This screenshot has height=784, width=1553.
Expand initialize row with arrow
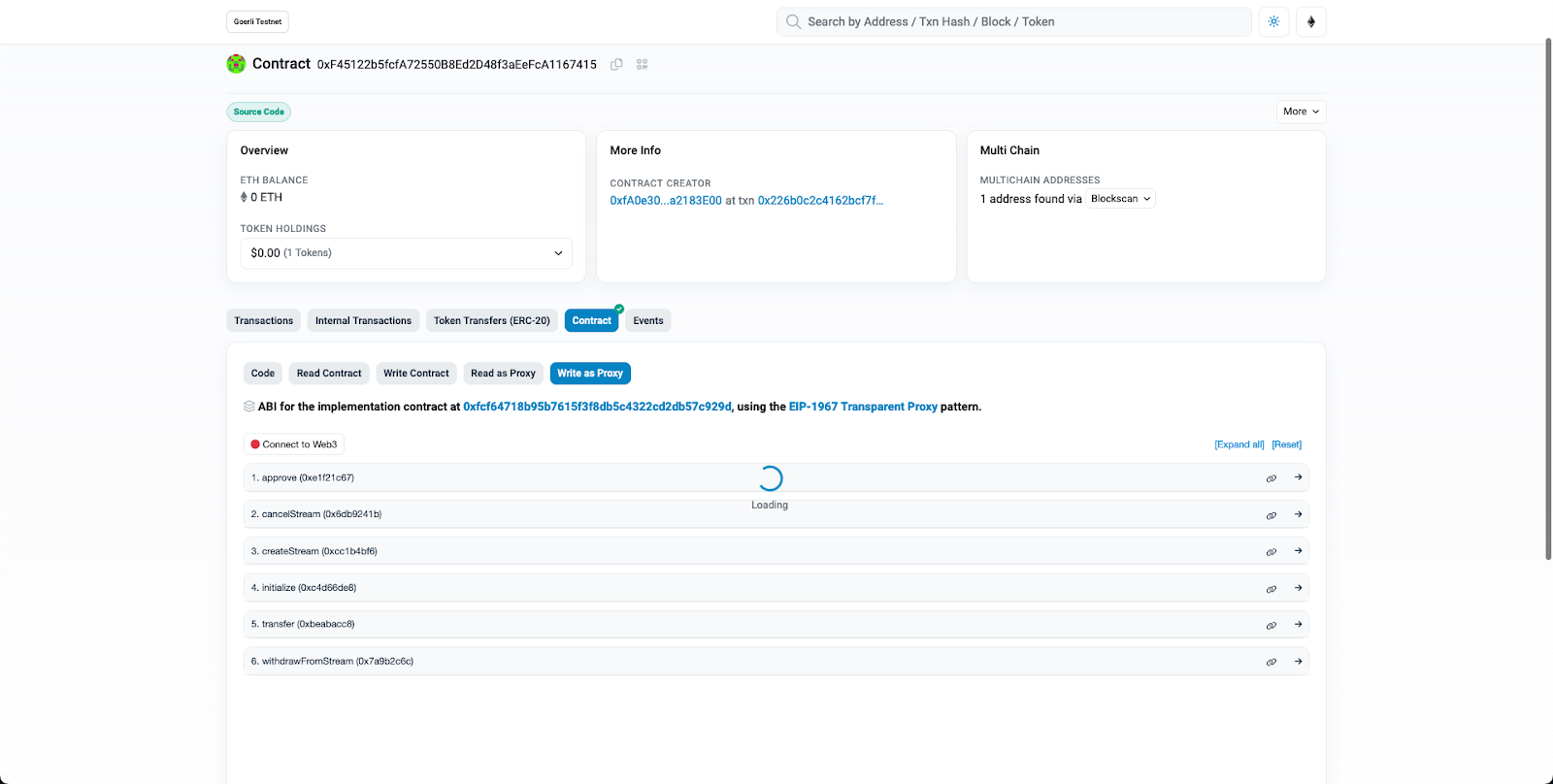tap(1298, 588)
